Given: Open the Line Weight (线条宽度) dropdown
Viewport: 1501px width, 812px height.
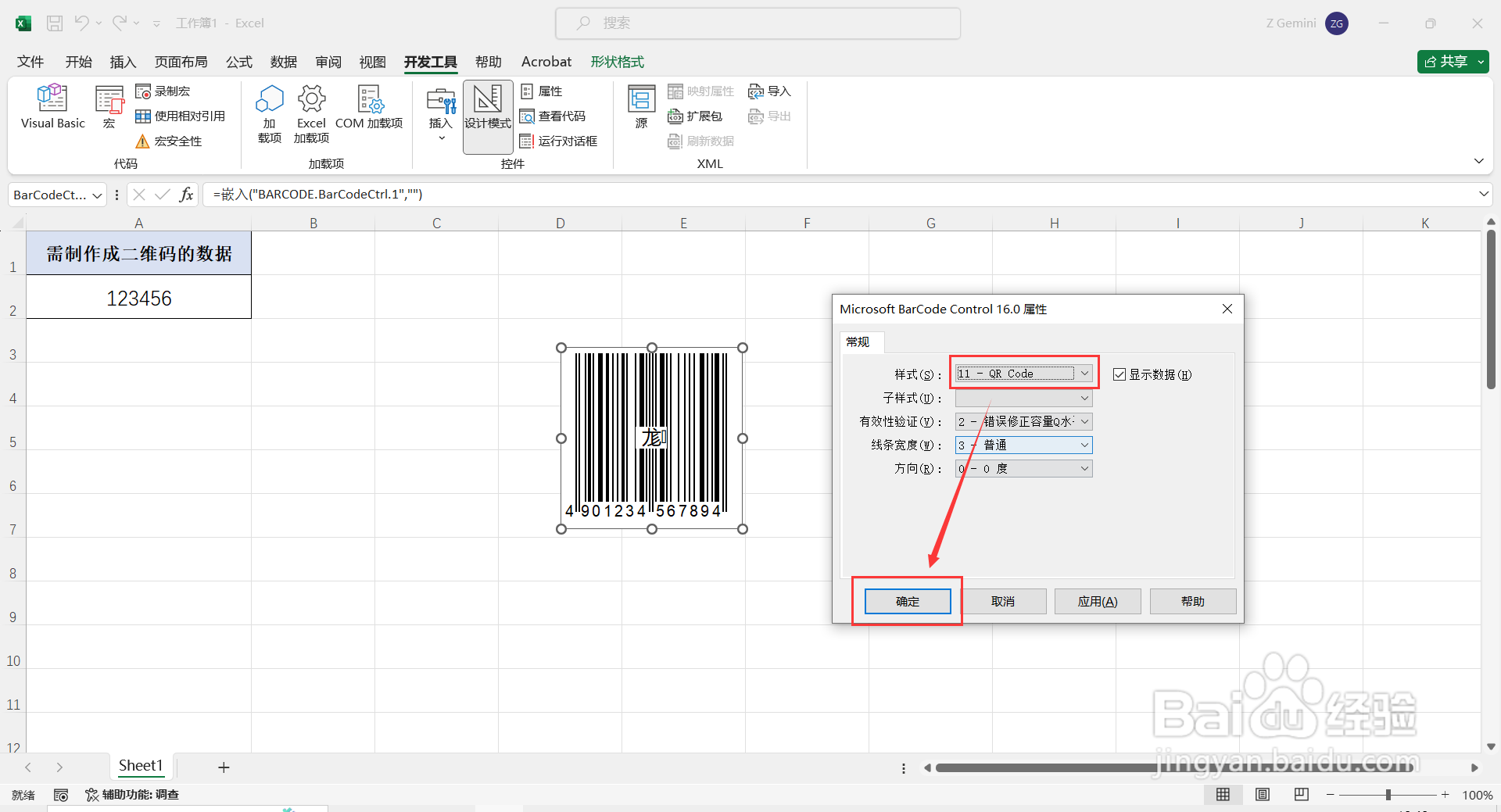Looking at the screenshot, I should 1024,445.
